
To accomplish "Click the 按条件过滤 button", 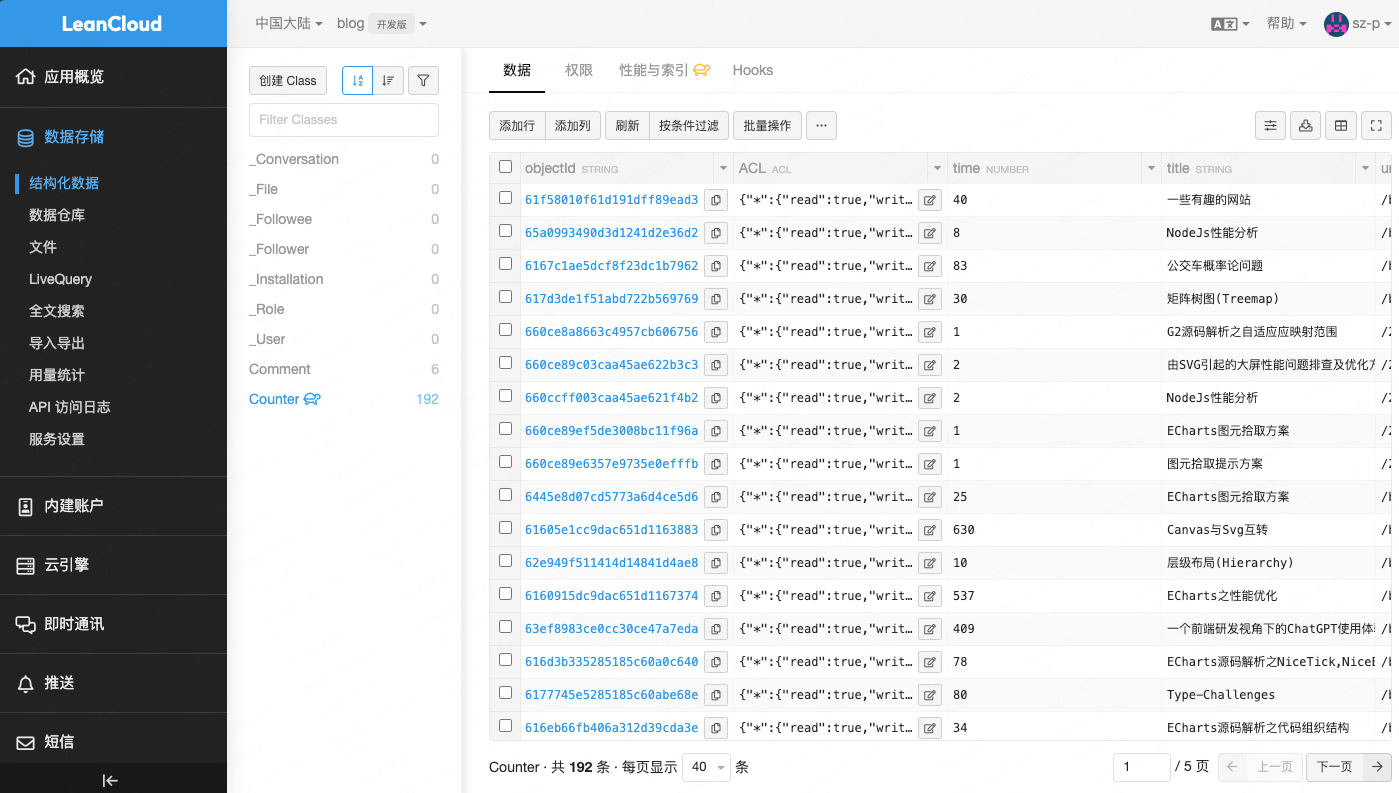I will tap(689, 125).
